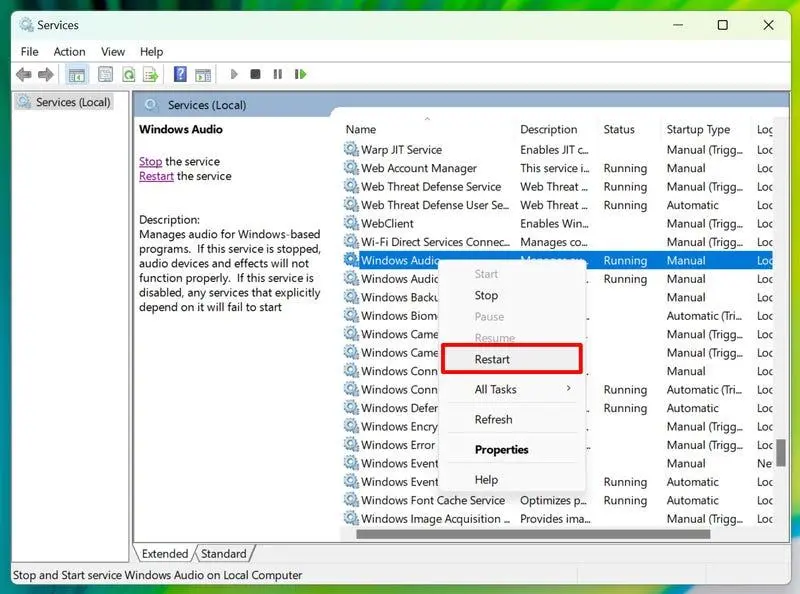Viewport: 800px width, 594px height.
Task: Open the Action menu
Action: click(69, 52)
